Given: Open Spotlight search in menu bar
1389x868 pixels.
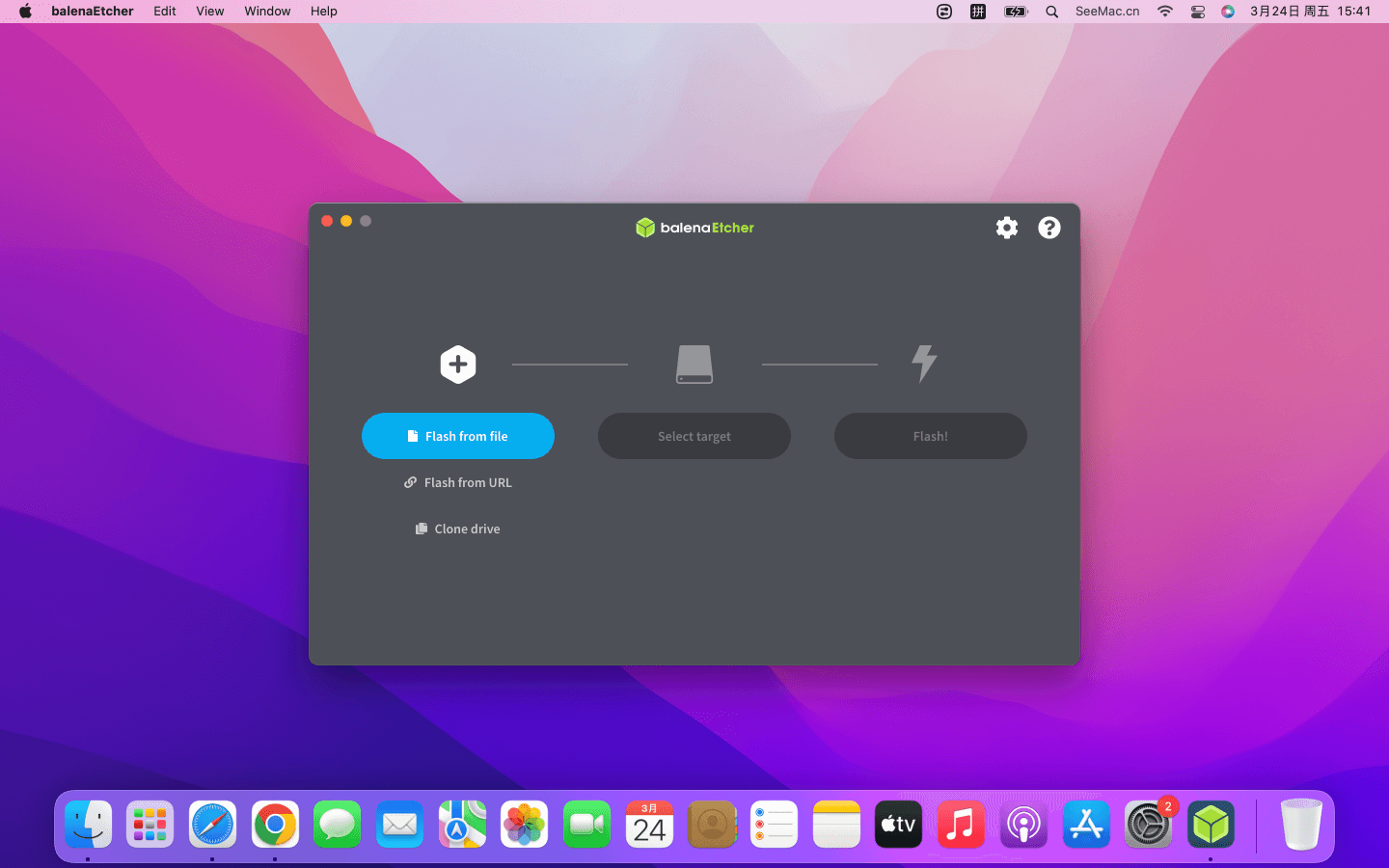Looking at the screenshot, I should point(1051,12).
